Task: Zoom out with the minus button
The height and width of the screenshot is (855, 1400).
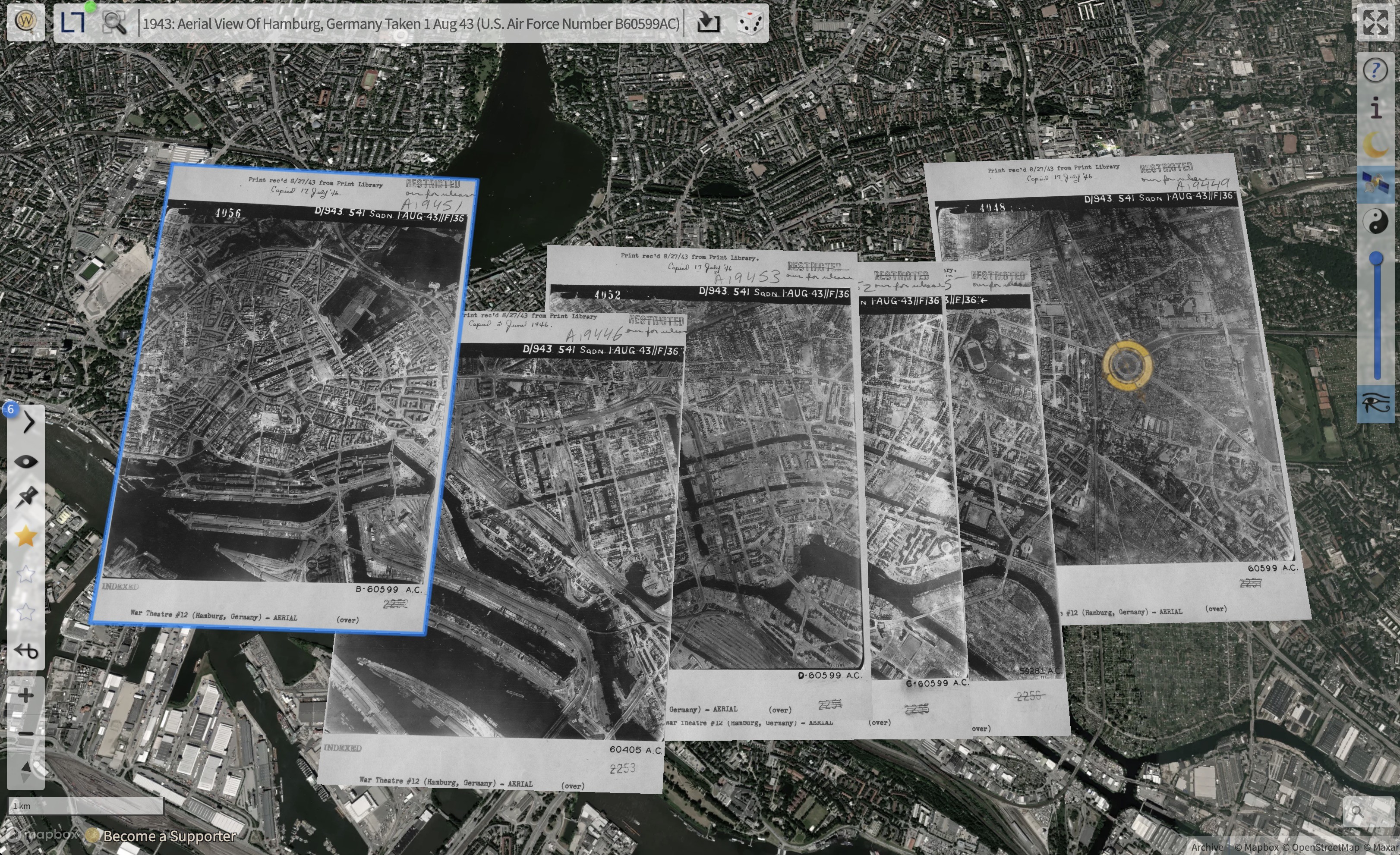Action: [x=25, y=733]
